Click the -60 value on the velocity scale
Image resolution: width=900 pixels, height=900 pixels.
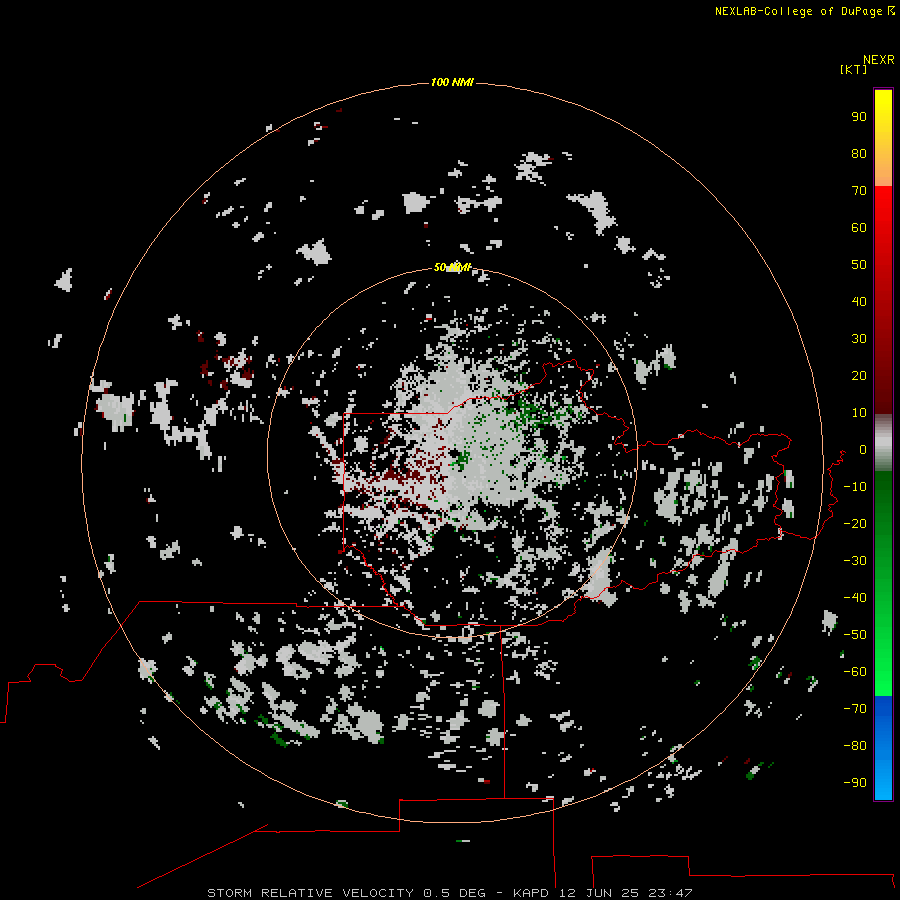(855, 672)
